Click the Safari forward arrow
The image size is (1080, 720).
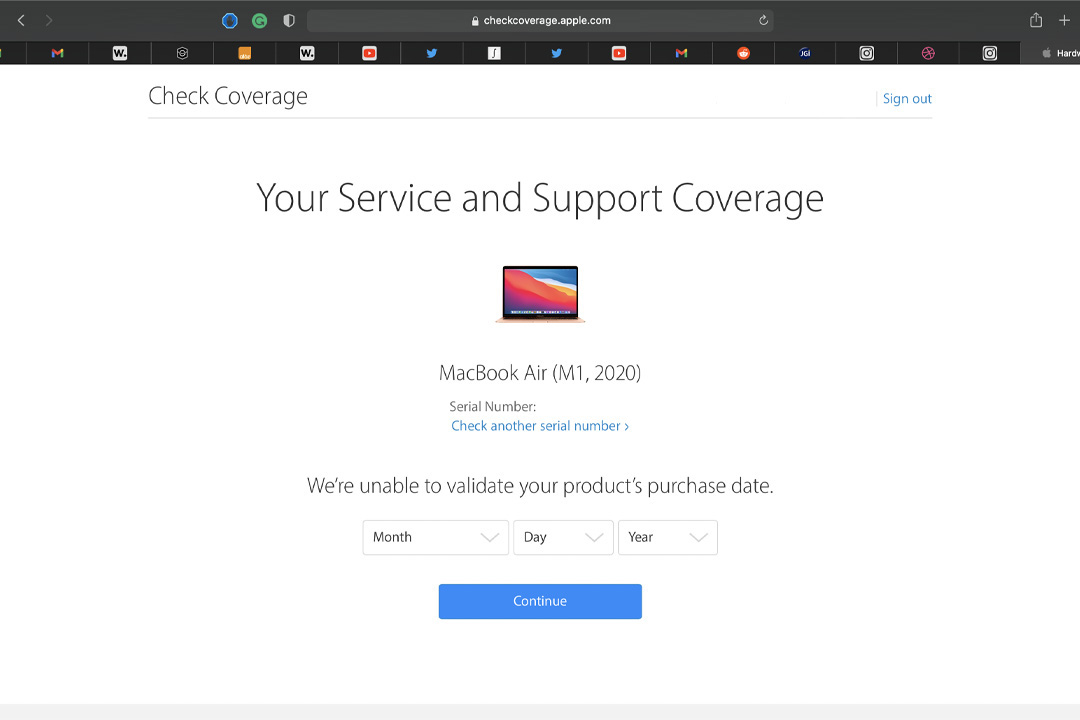coord(49,21)
